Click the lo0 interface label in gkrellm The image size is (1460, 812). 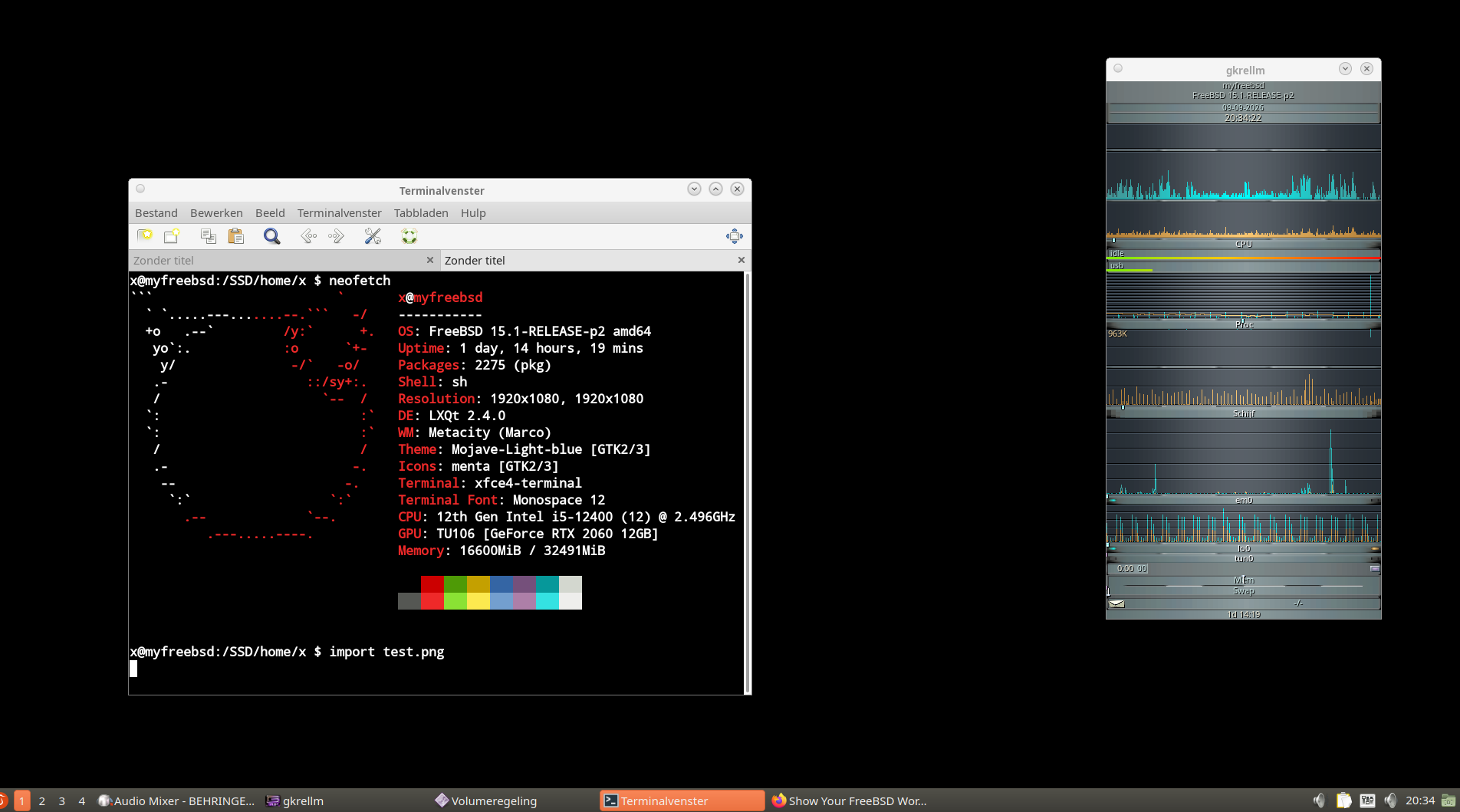click(1244, 548)
